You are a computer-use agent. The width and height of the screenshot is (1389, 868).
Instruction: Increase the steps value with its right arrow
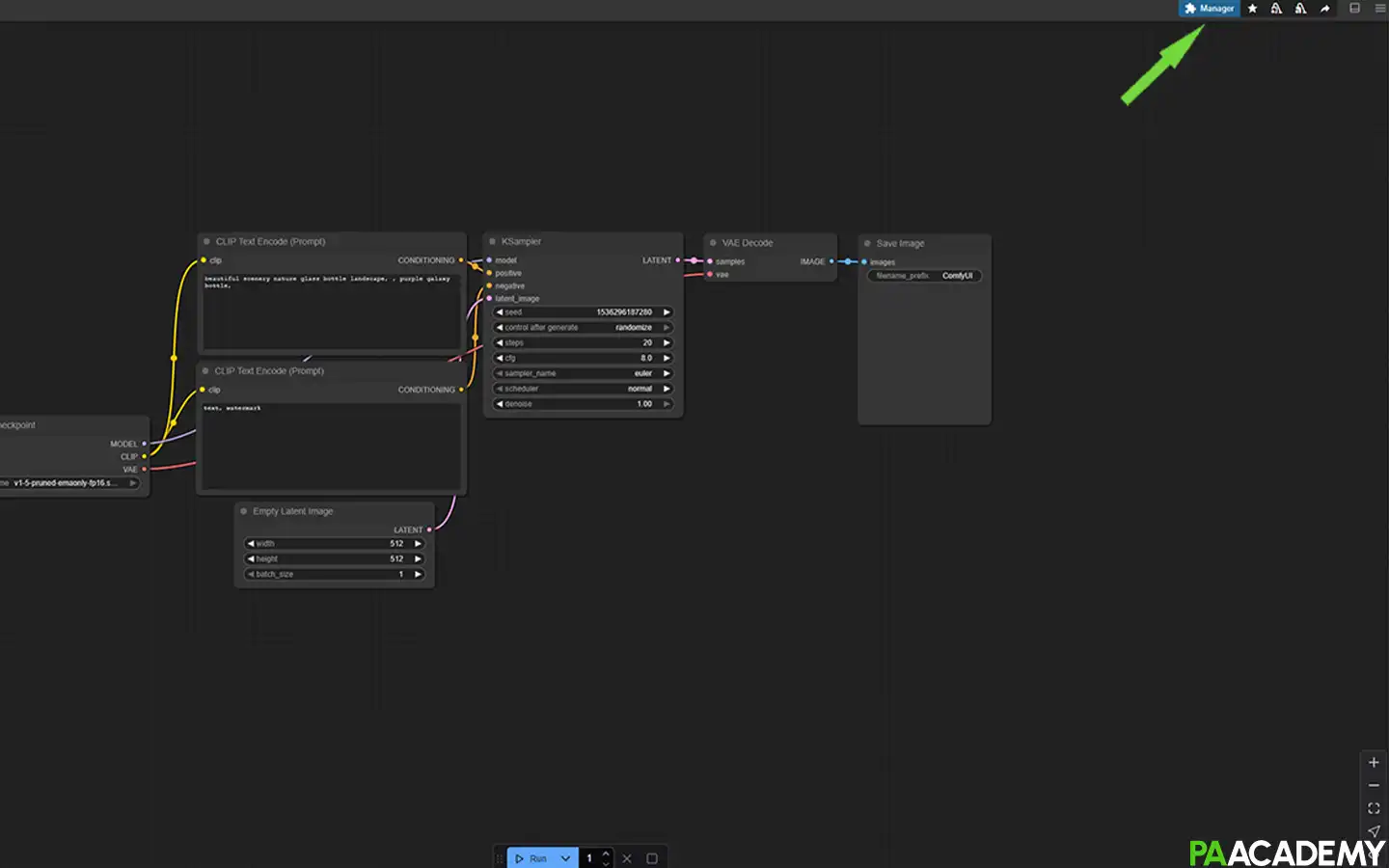click(666, 342)
